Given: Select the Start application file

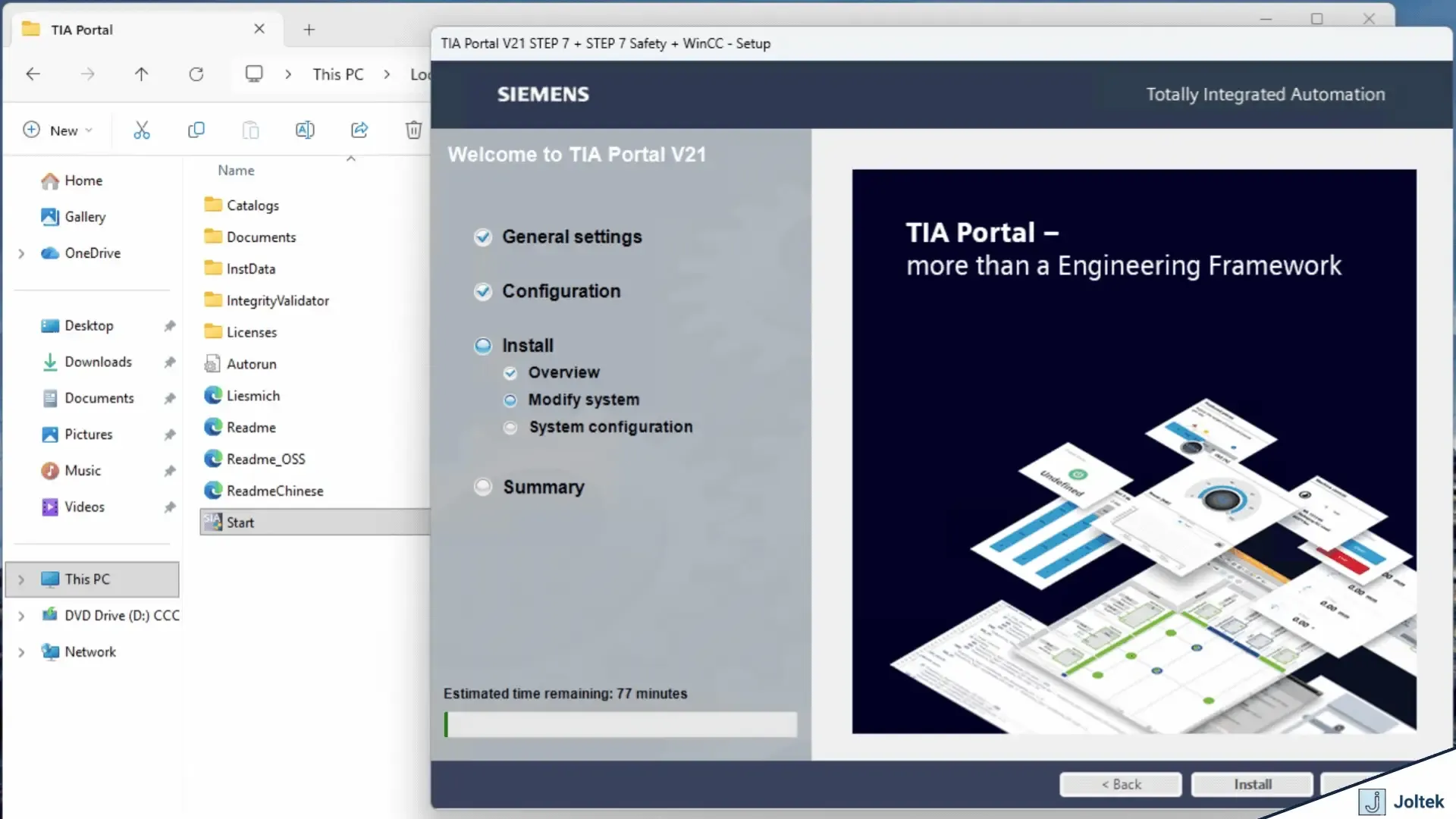Looking at the screenshot, I should pyautogui.click(x=315, y=522).
